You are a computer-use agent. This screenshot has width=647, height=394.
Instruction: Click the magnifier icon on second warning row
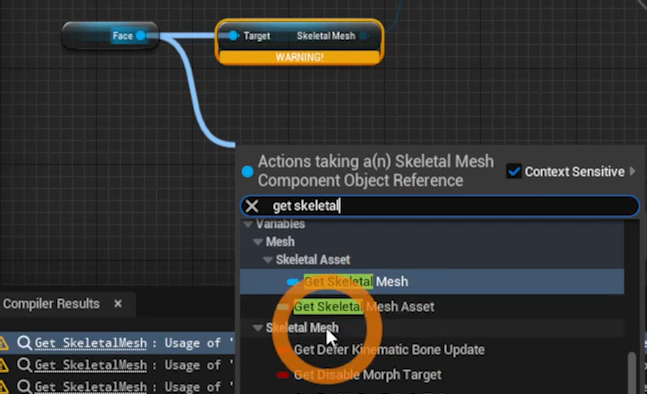24,365
